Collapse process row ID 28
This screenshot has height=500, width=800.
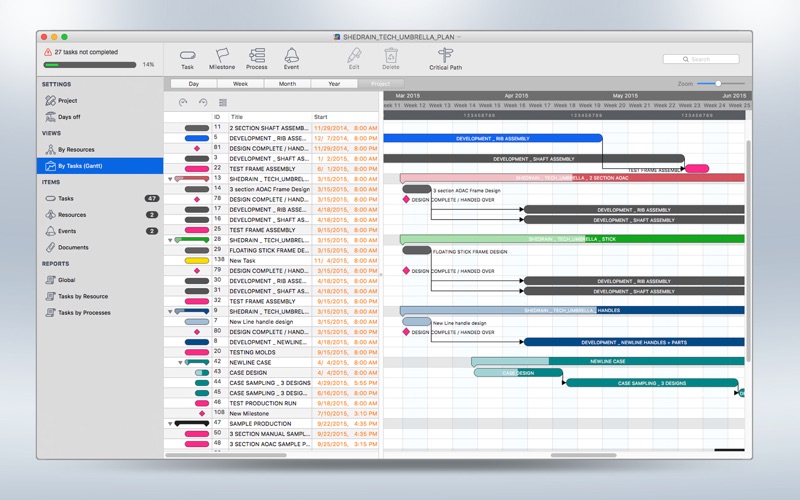pos(170,240)
